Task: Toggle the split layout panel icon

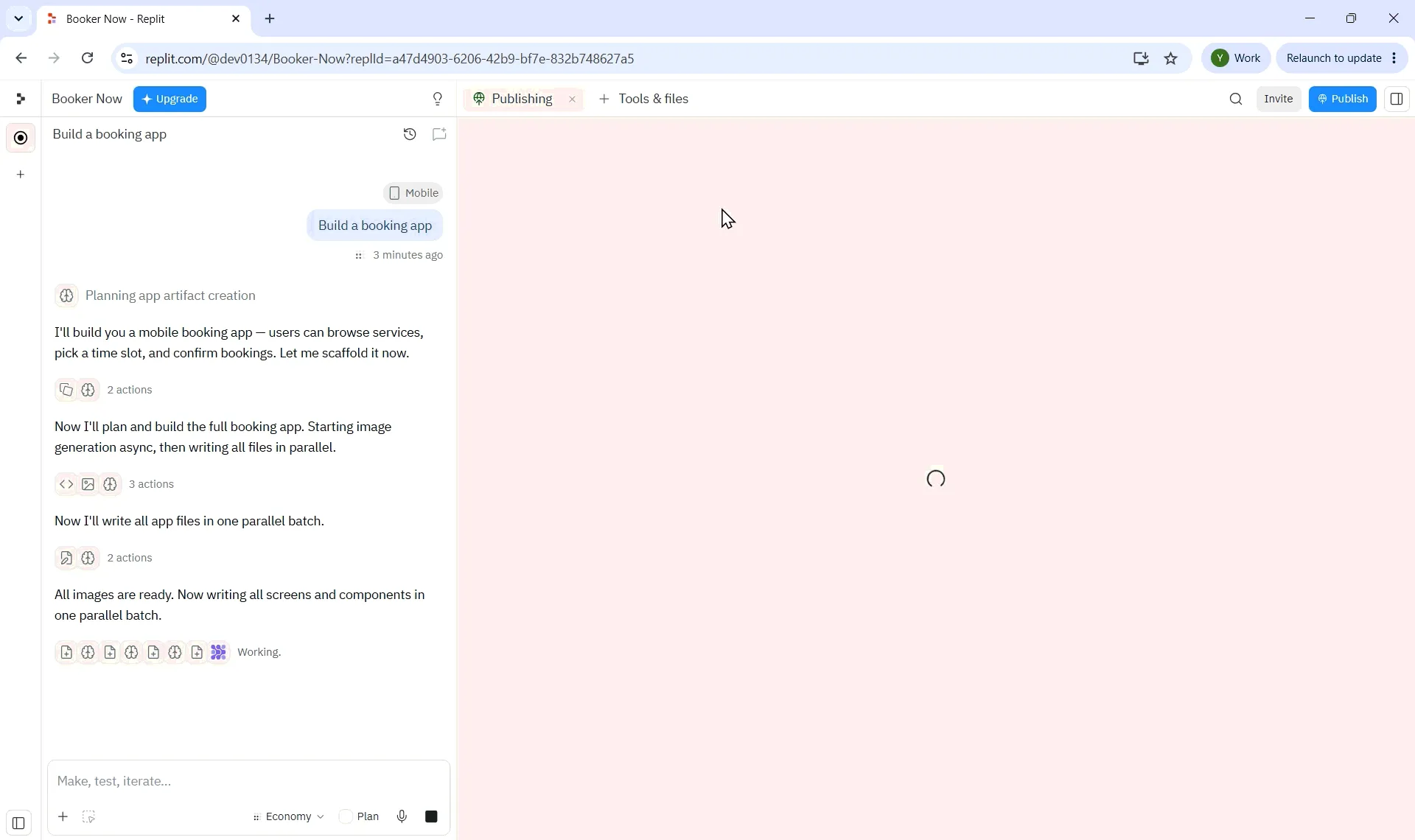Action: 1396,99
